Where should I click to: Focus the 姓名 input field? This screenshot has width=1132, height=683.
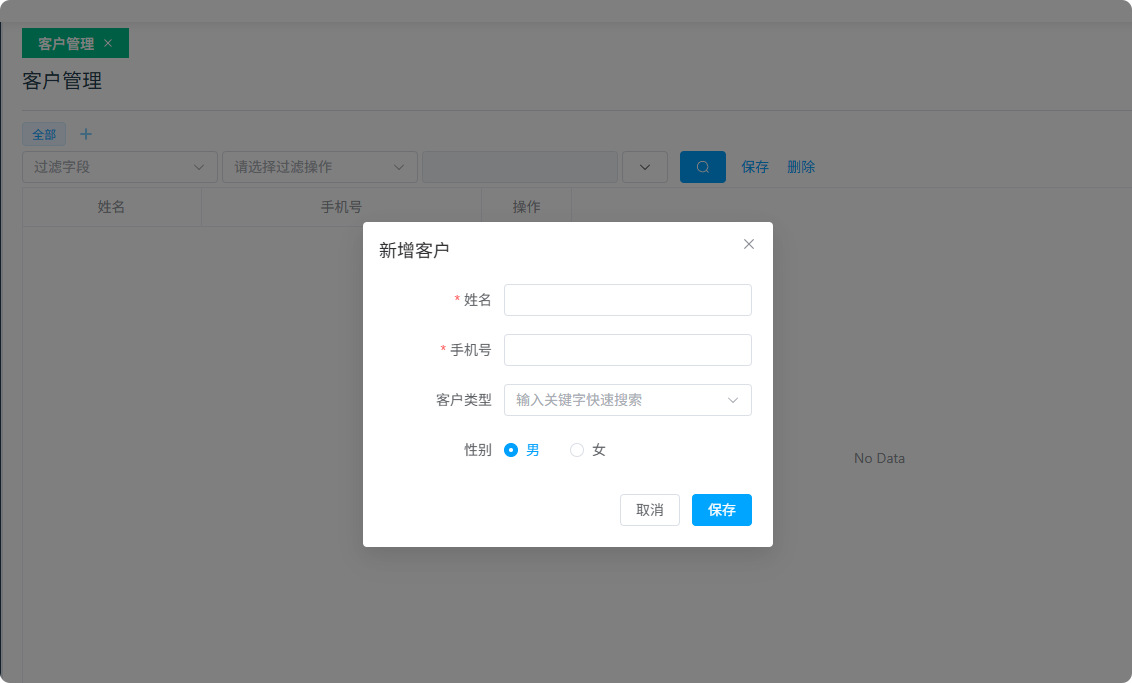click(x=628, y=300)
